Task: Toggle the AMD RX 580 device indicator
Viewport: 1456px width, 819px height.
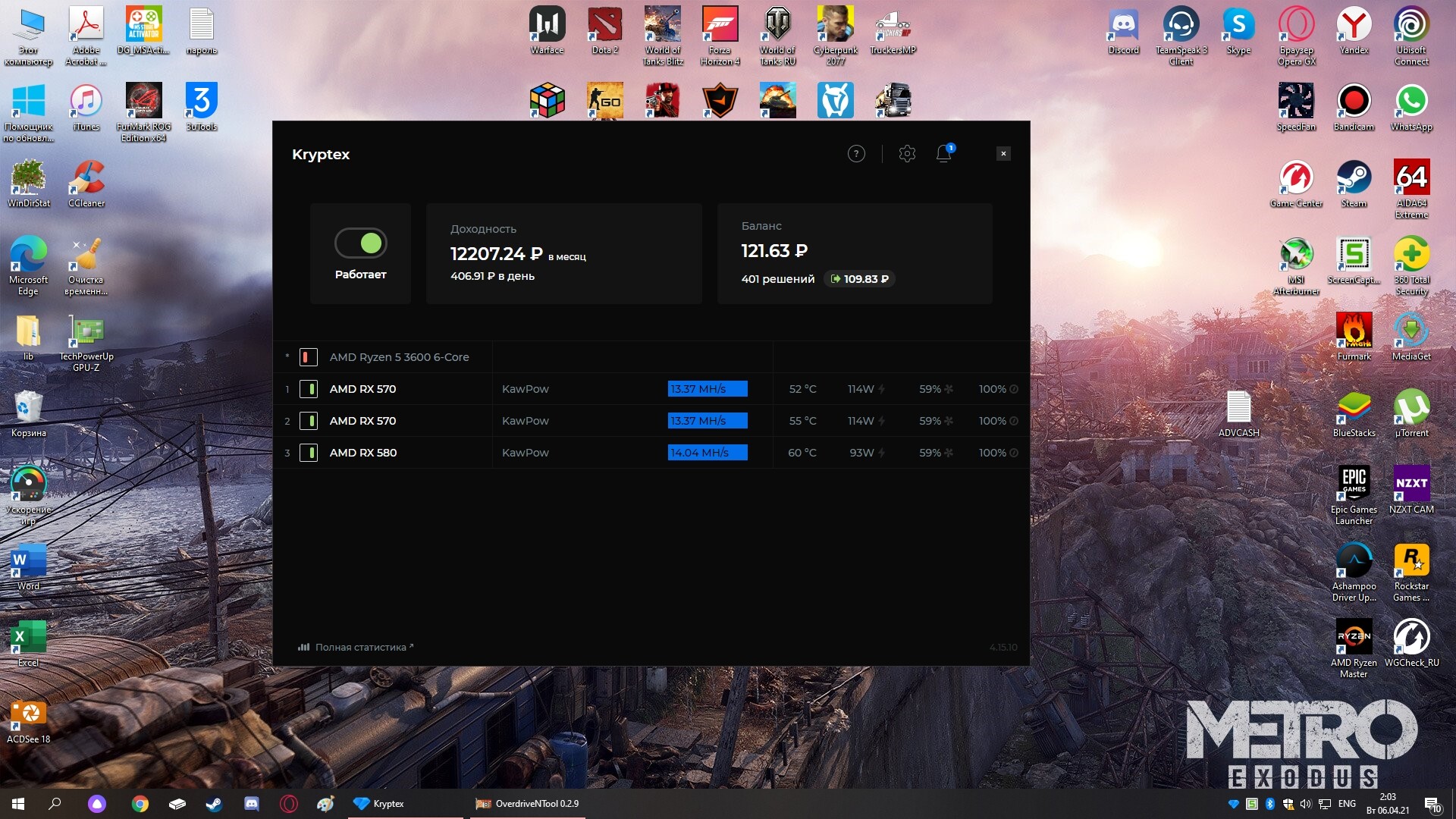Action: (309, 453)
